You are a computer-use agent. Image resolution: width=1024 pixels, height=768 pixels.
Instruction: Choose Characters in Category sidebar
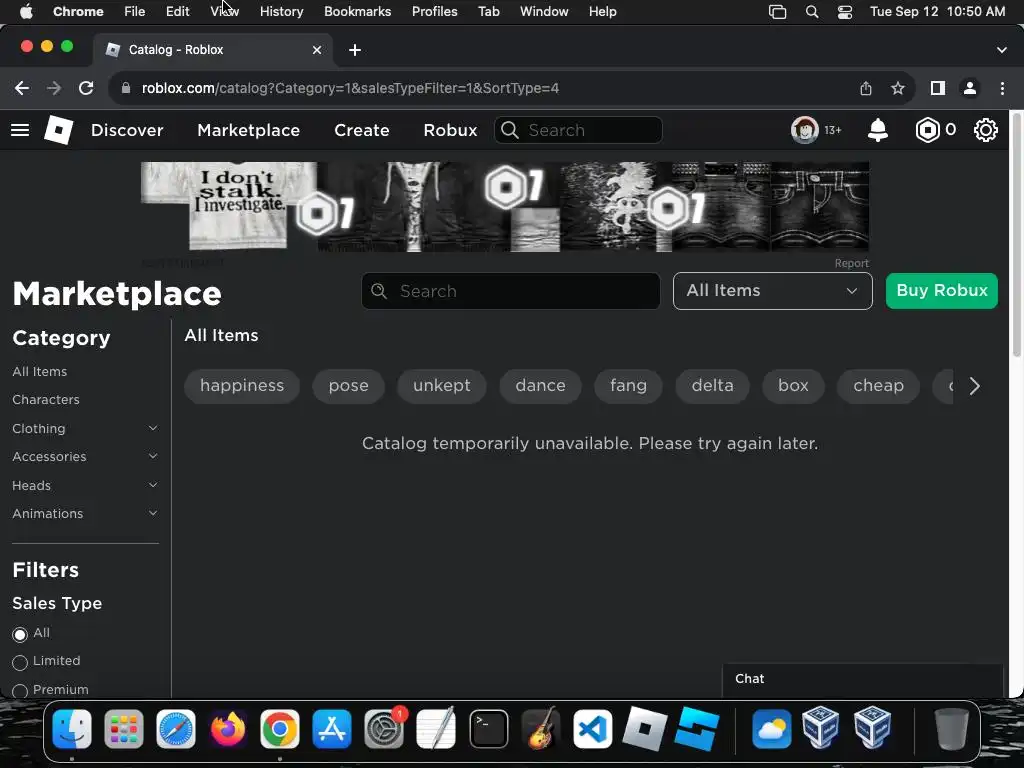pos(46,400)
